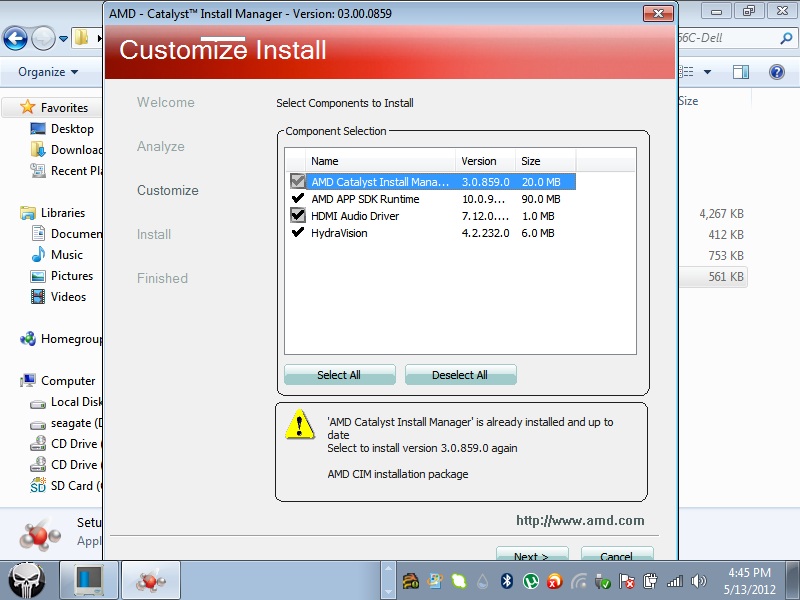
Task: Open Recent Places in Explorer sidebar
Action: coord(65,171)
